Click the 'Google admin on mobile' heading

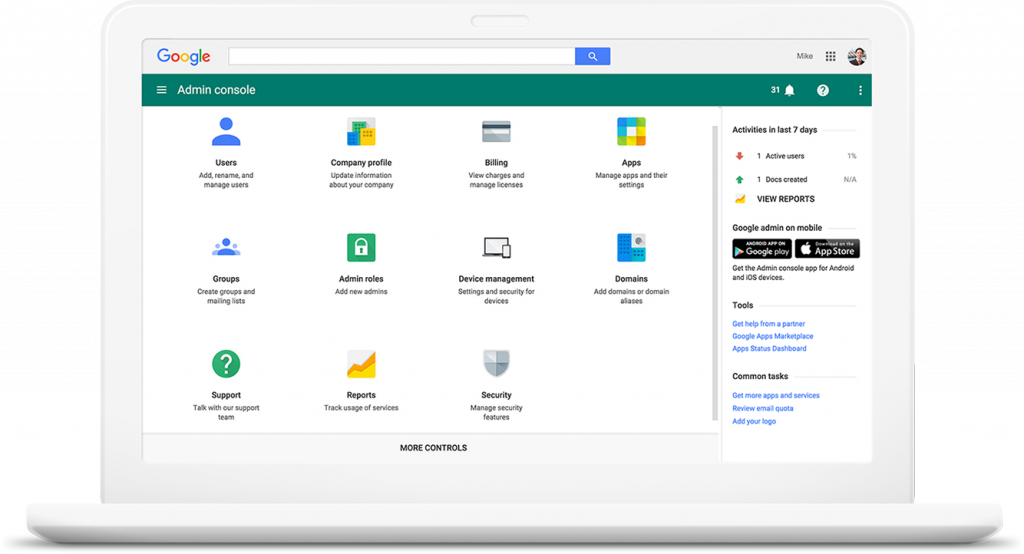click(x=777, y=228)
